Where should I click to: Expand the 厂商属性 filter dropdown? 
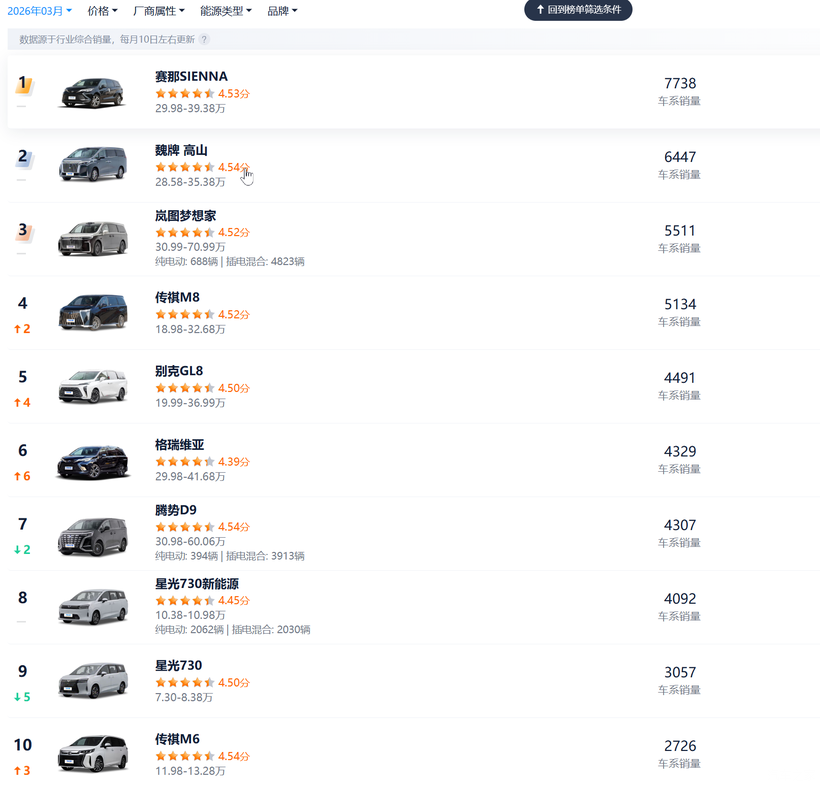(158, 11)
